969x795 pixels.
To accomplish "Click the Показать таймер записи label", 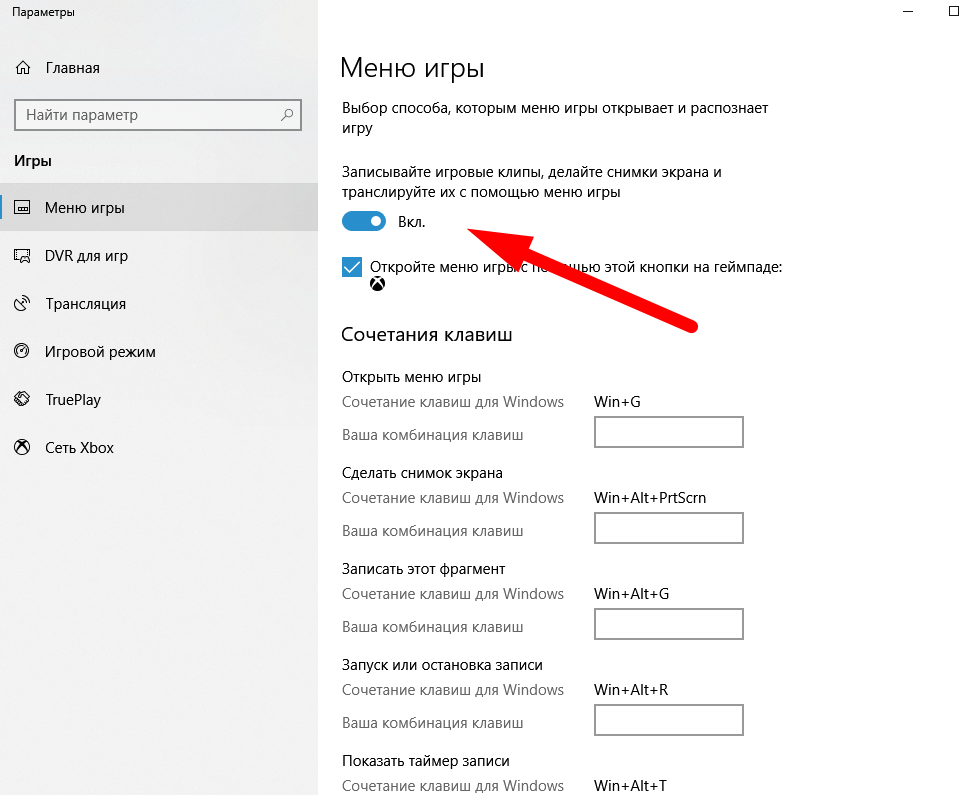I will point(426,761).
